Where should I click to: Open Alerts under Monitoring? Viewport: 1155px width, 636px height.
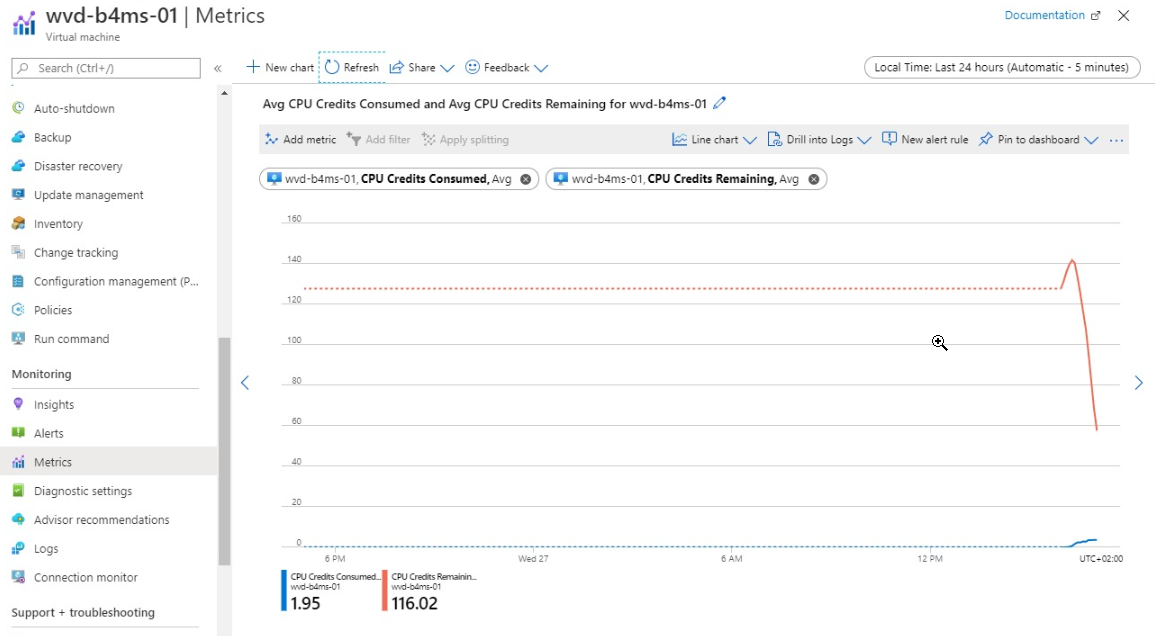click(x=49, y=433)
